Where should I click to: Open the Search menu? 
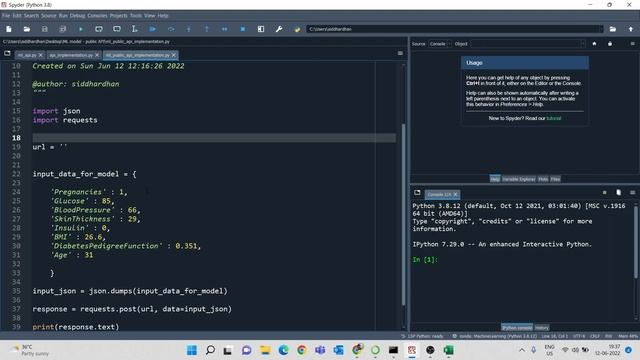tap(31, 16)
